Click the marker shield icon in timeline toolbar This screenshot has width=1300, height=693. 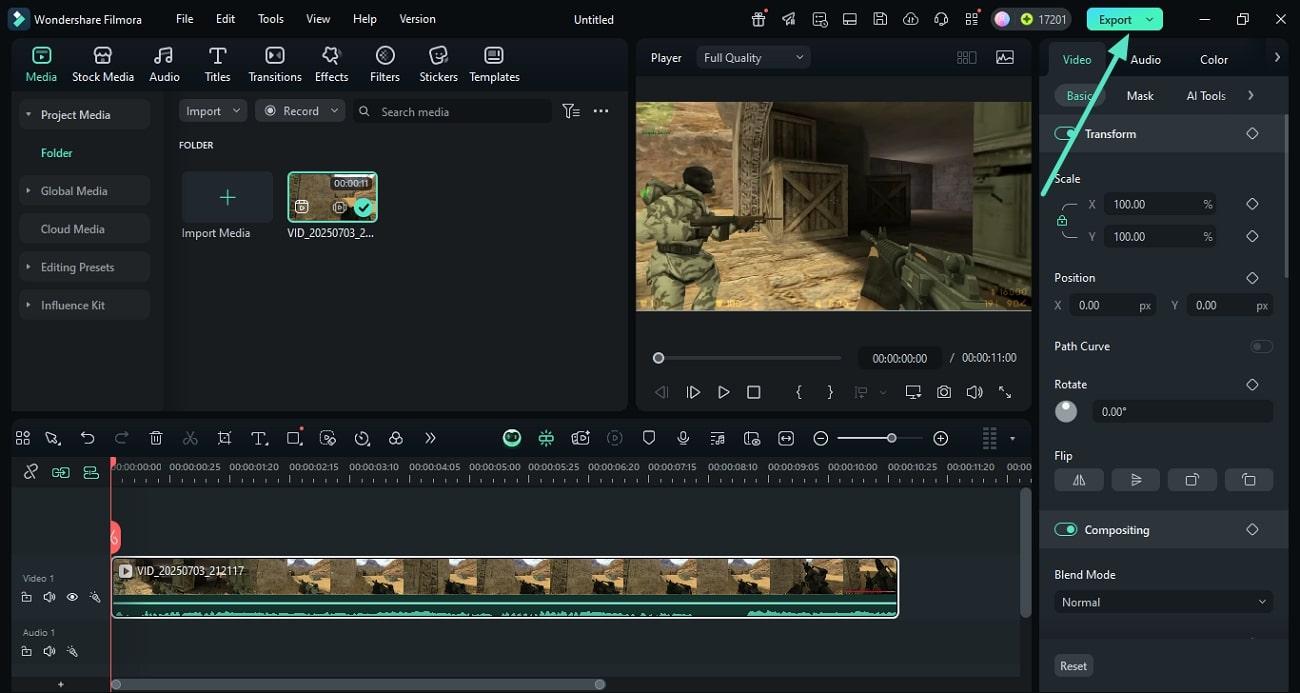(649, 438)
